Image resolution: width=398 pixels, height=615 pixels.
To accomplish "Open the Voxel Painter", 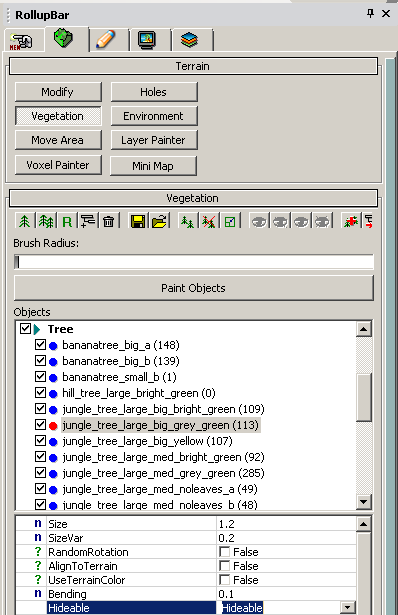I will pos(58,165).
